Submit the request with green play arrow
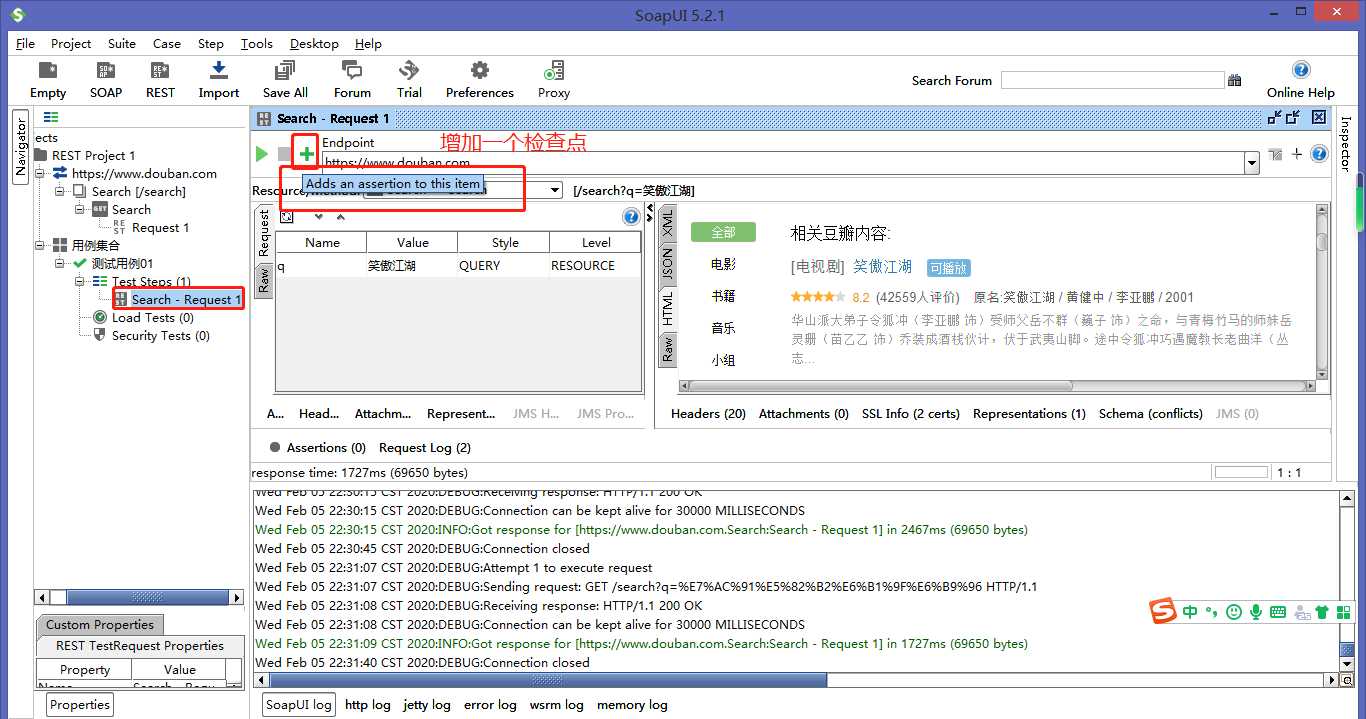 coord(261,154)
